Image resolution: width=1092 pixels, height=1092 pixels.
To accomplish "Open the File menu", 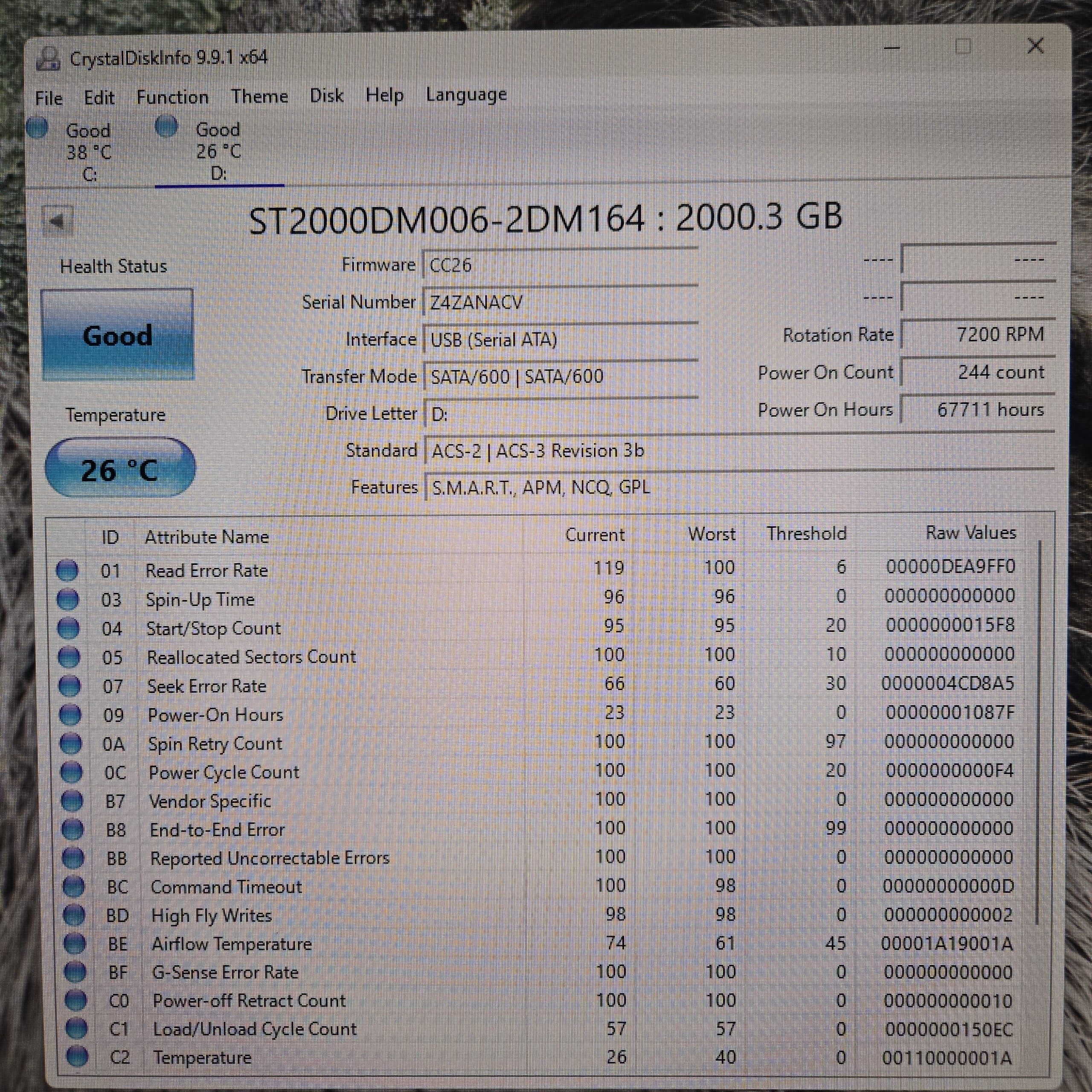I will (x=49, y=99).
